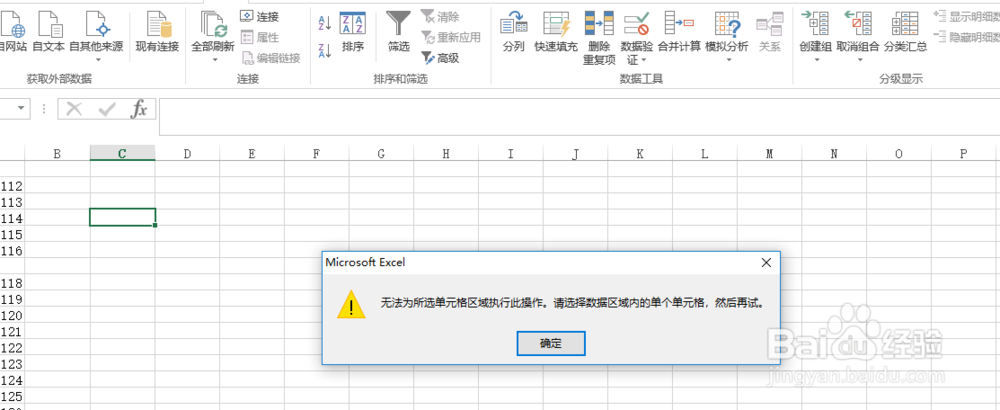Toggle the 筛选 (Filter) funnel
The height and width of the screenshot is (410, 1000).
tap(399, 31)
